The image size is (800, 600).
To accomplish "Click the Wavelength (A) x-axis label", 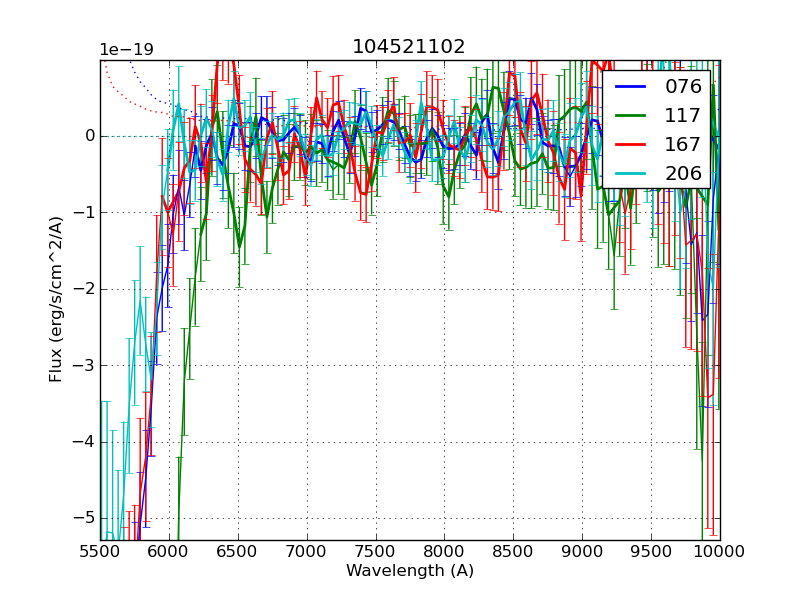I will pyautogui.click(x=410, y=571).
